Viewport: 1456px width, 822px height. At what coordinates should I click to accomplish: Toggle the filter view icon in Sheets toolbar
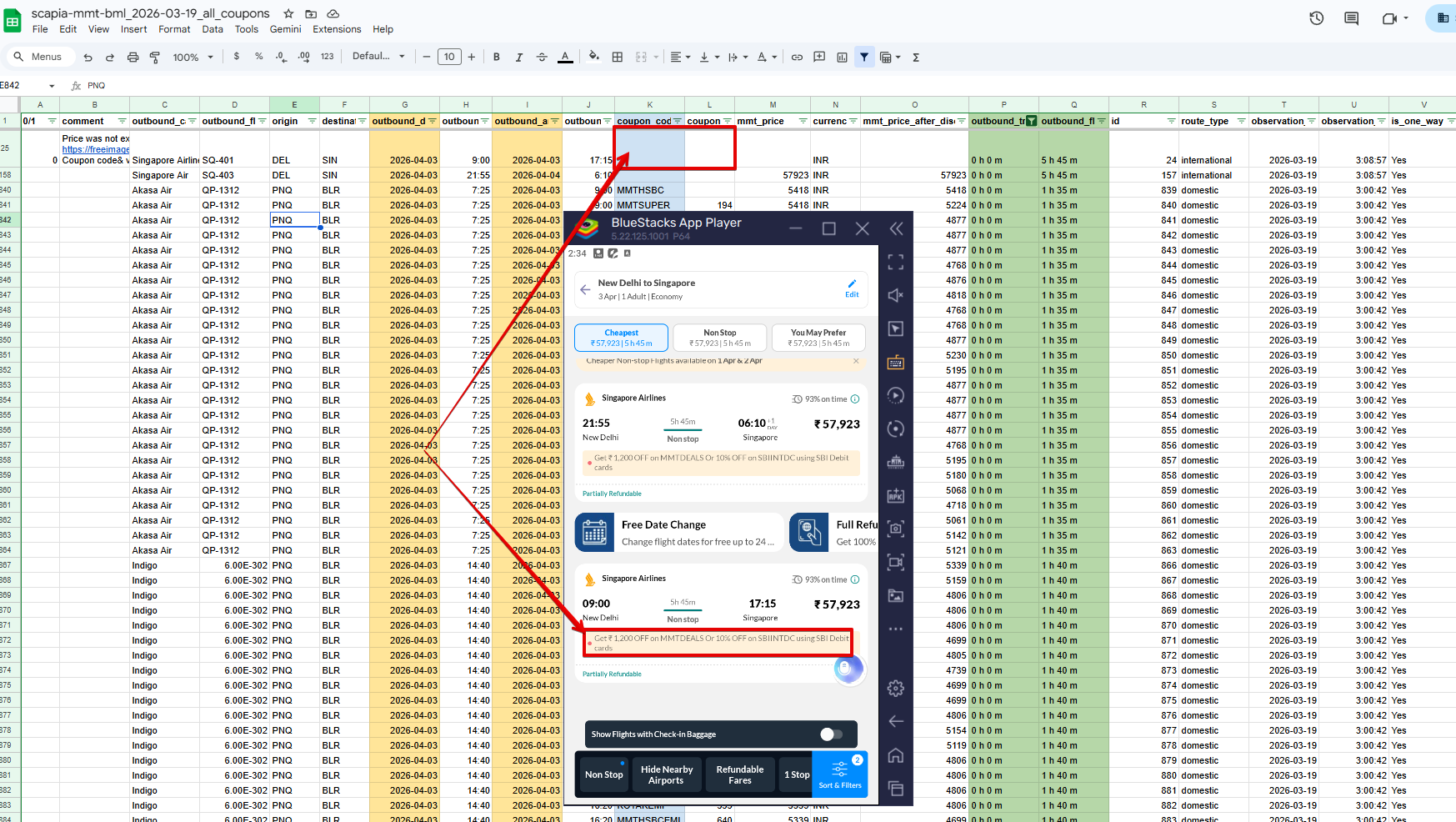click(864, 58)
